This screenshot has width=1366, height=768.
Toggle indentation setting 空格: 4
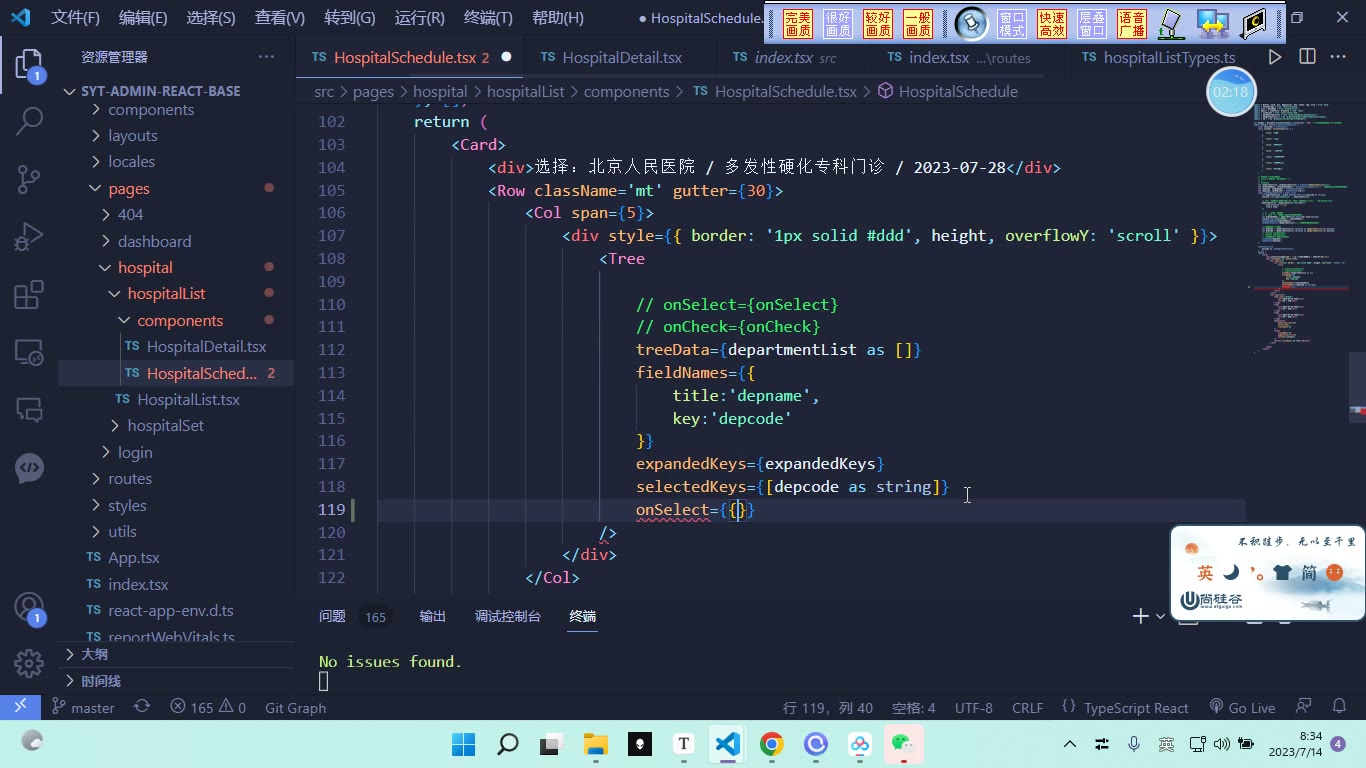(x=914, y=708)
